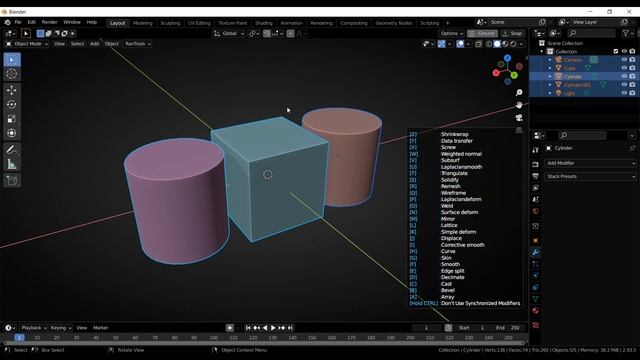Viewport: 640px width, 360px height.
Task: Switch to the Sculpting workspace tab
Action: 170,23
